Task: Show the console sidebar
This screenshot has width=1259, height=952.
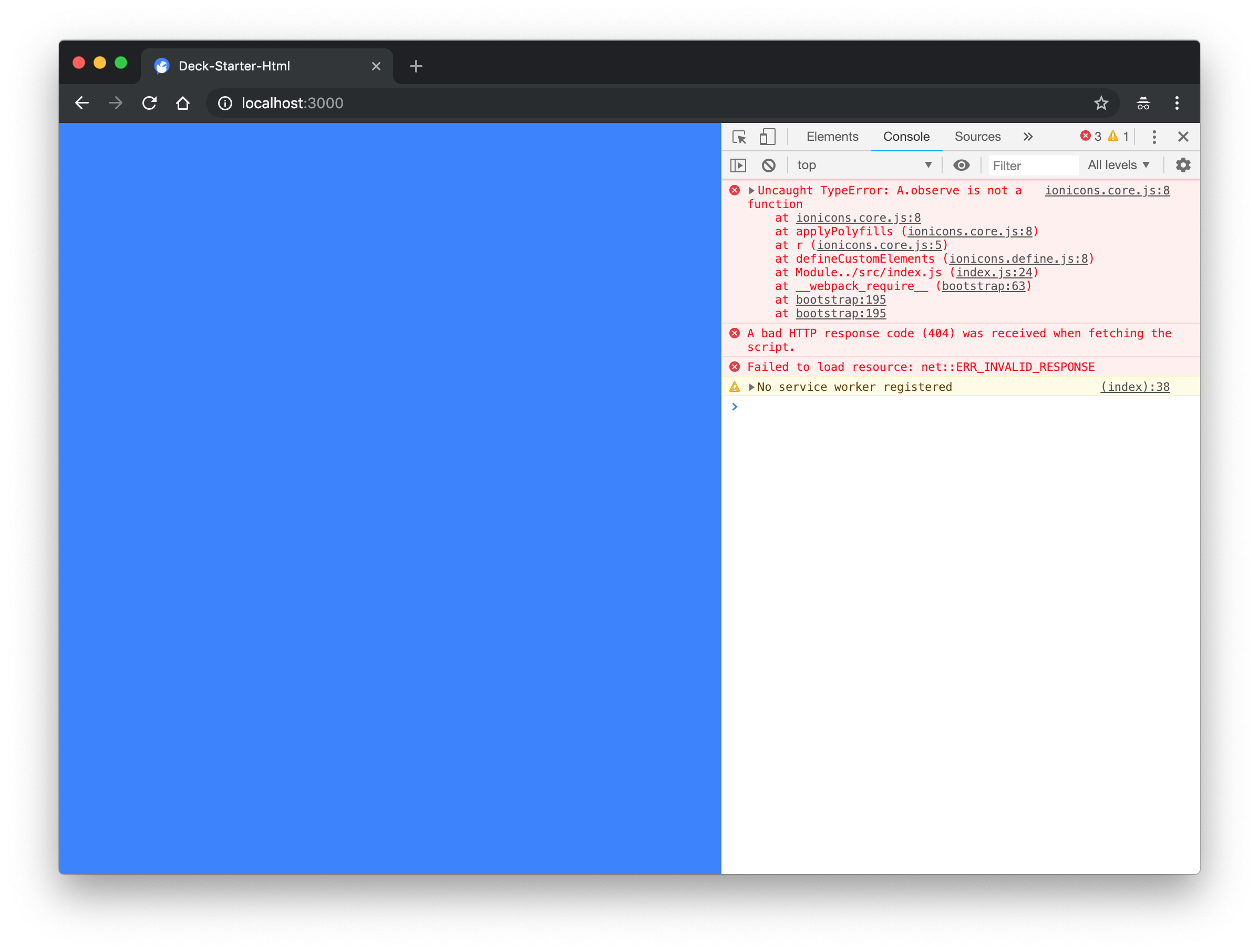Action: pyautogui.click(x=738, y=165)
